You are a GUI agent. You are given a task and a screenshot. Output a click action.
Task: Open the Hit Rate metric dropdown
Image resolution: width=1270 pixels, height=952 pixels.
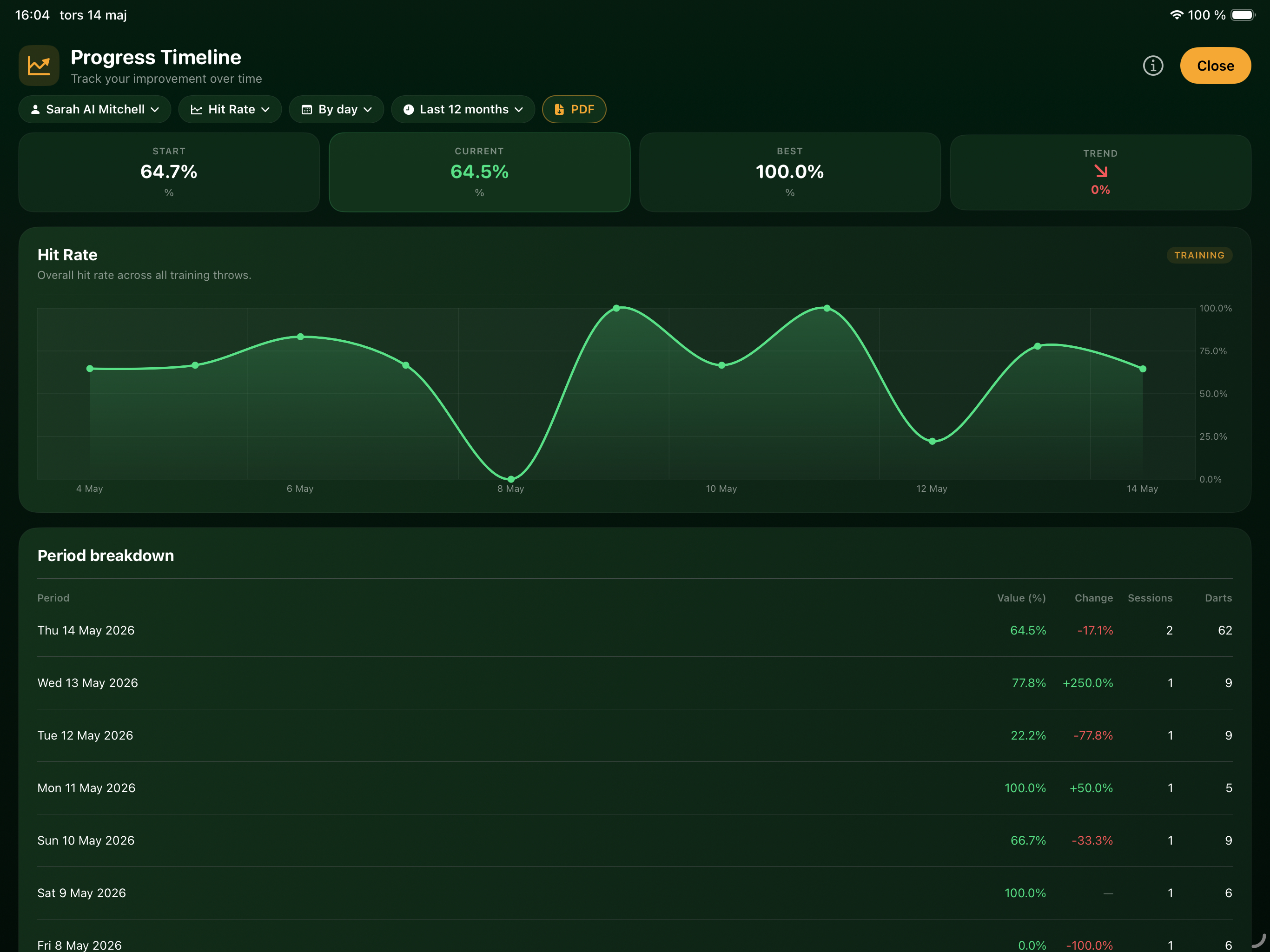point(230,109)
